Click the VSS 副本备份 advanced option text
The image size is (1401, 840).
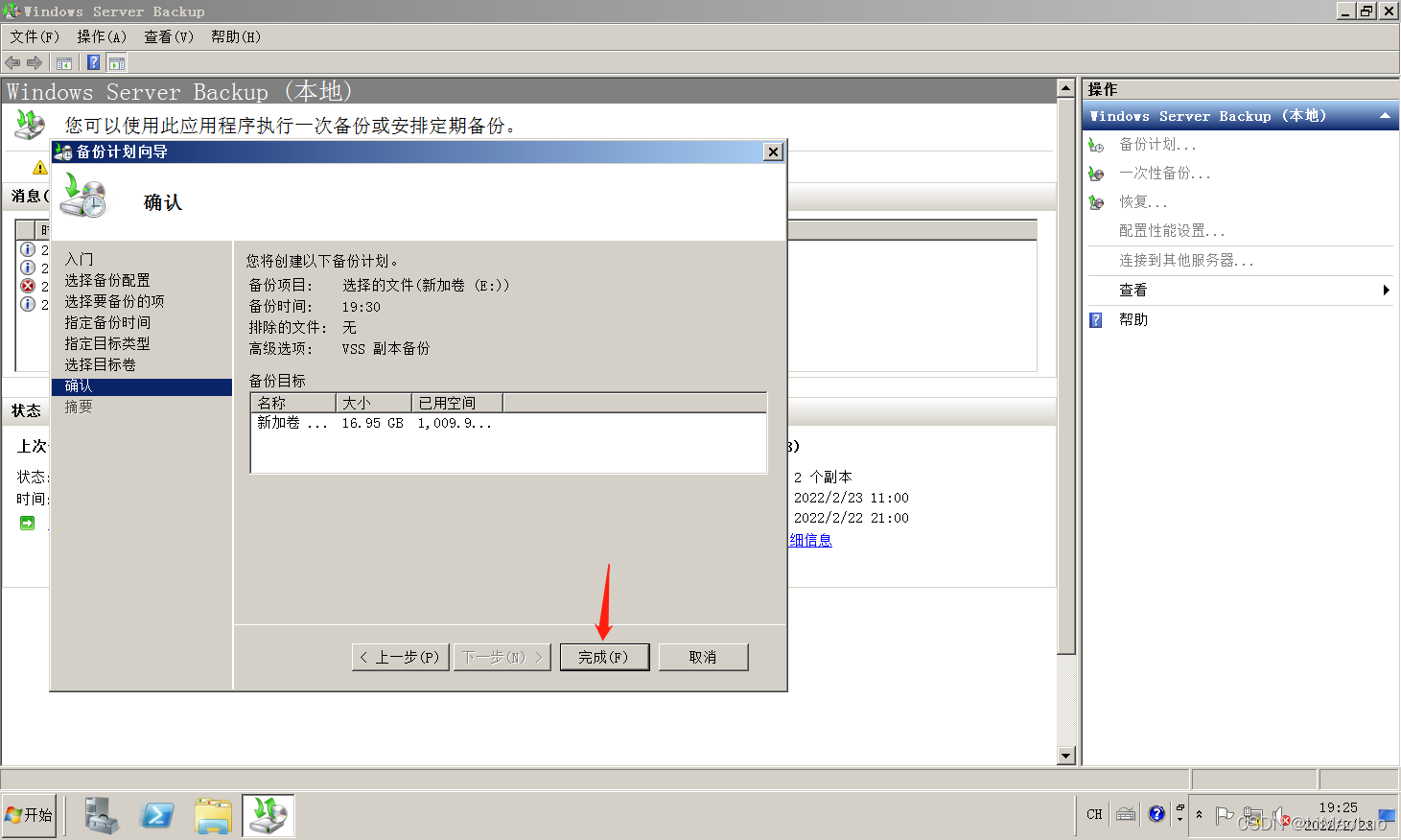click(x=386, y=349)
